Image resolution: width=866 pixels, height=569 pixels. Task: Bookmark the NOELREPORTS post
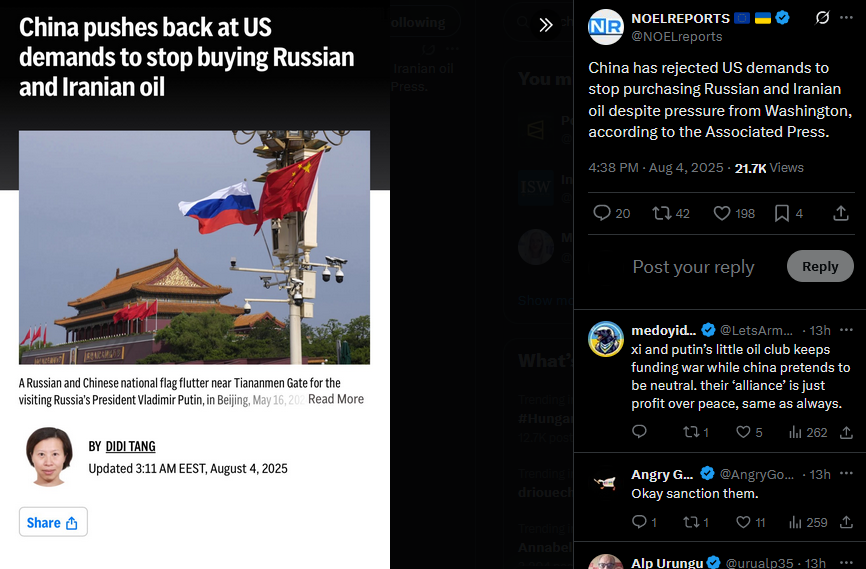tap(789, 213)
